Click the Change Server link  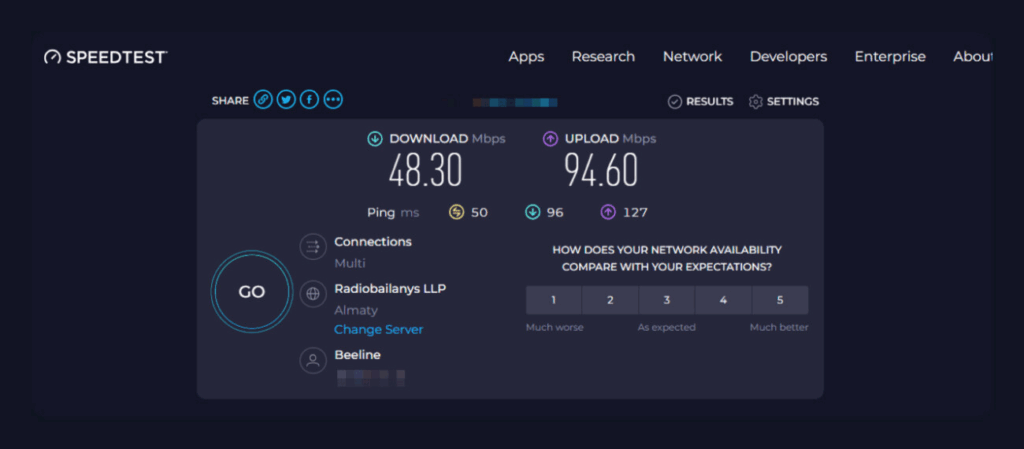pos(379,330)
